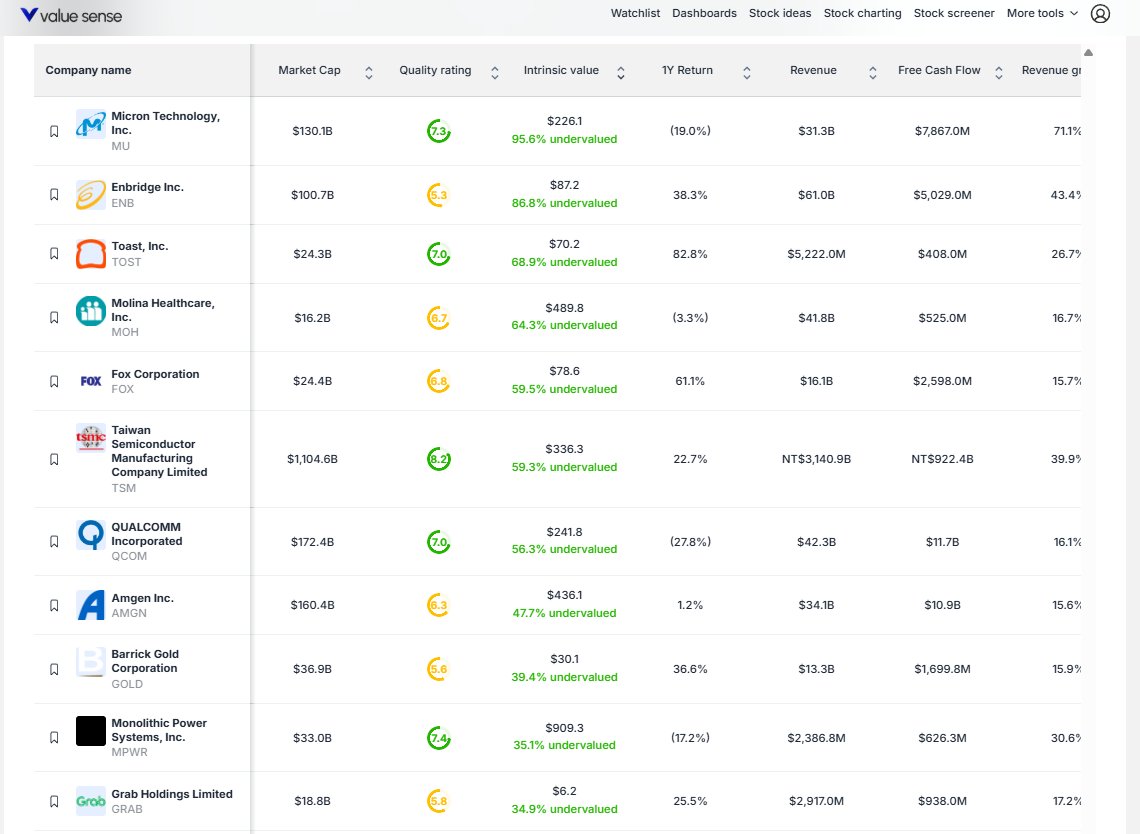Click the Grab Holdings logo
Image resolution: width=1140 pixels, height=834 pixels.
pyautogui.click(x=91, y=801)
